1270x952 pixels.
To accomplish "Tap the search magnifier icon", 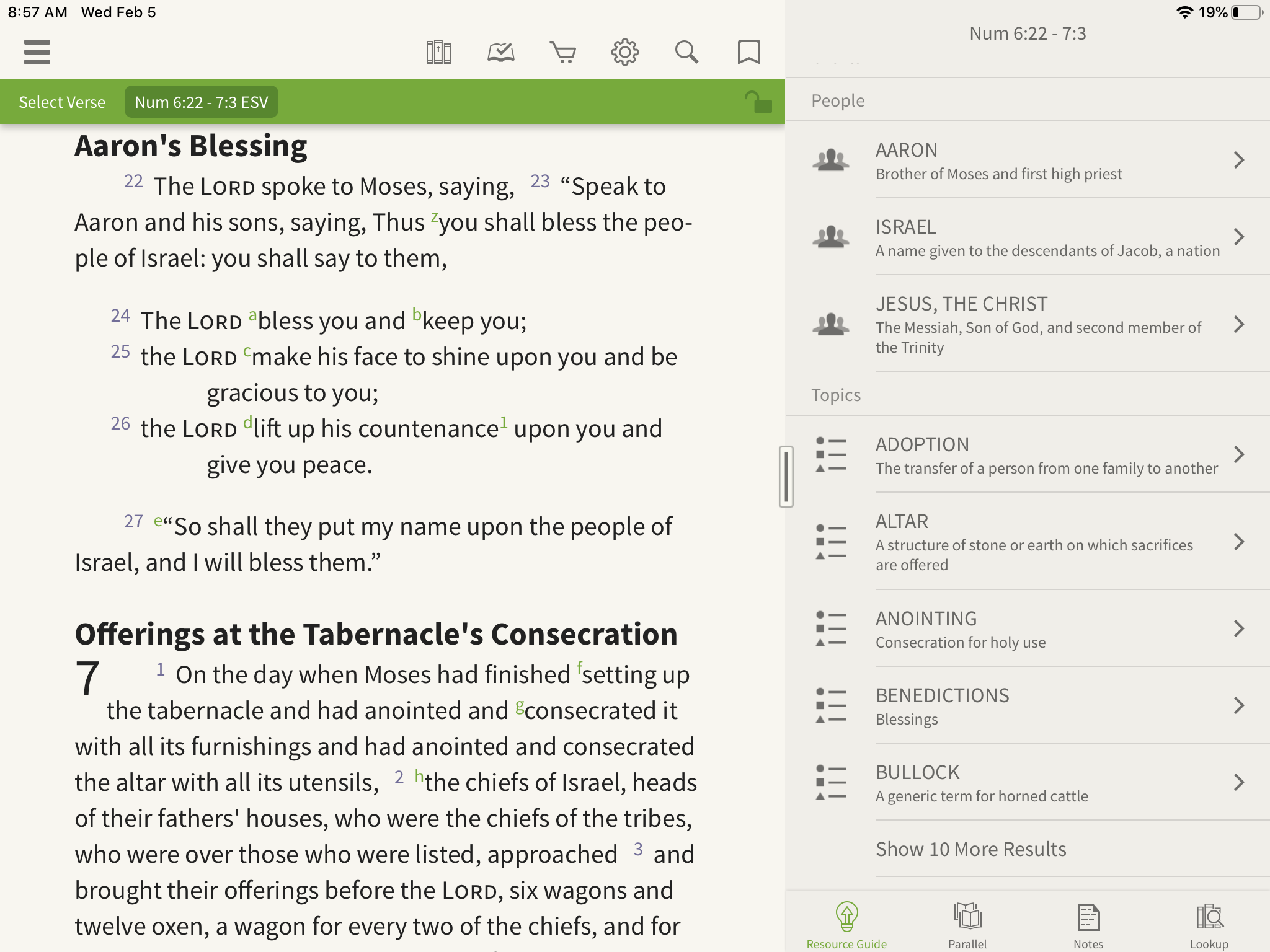I will pyautogui.click(x=686, y=52).
